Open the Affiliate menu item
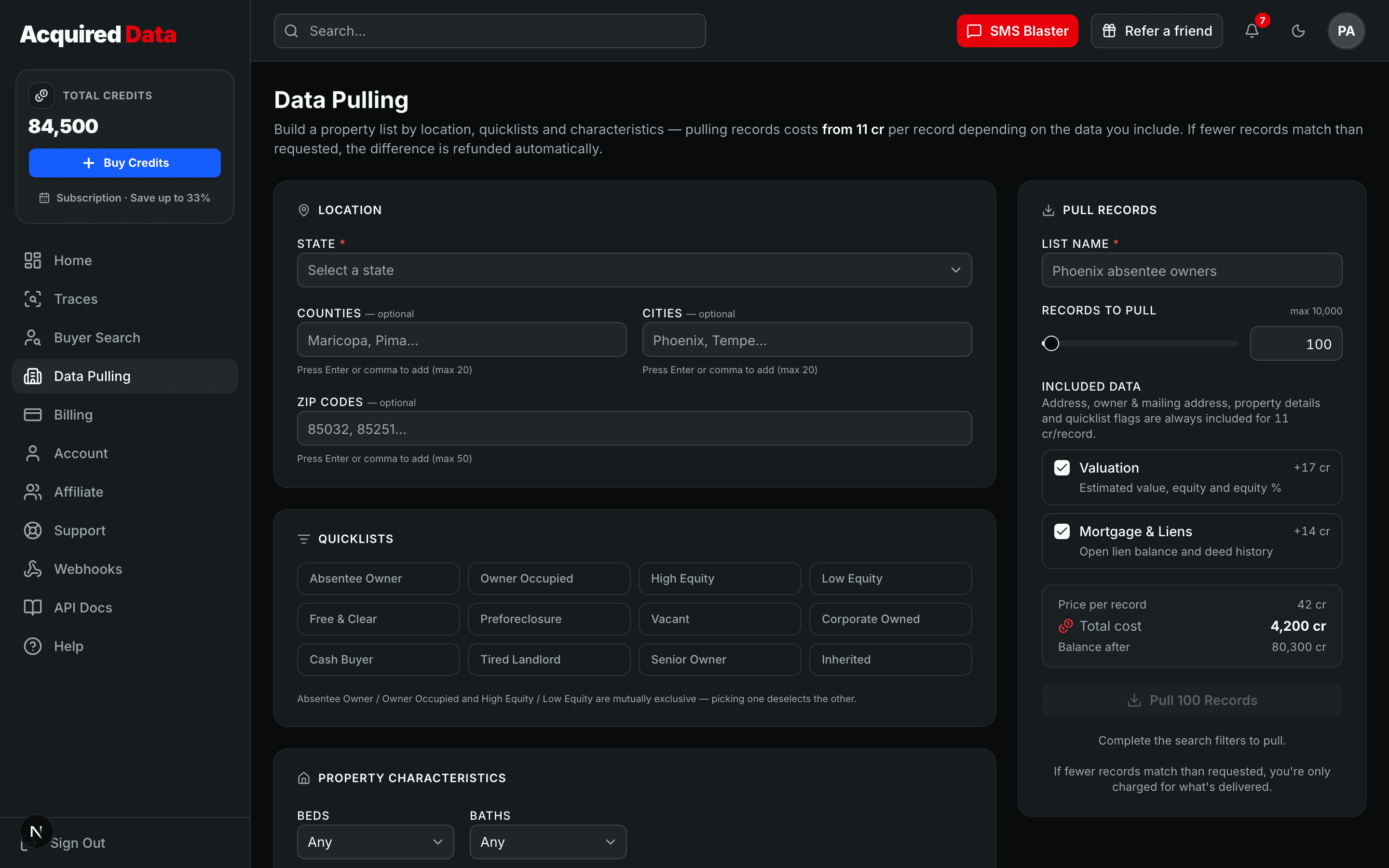 [x=124, y=492]
